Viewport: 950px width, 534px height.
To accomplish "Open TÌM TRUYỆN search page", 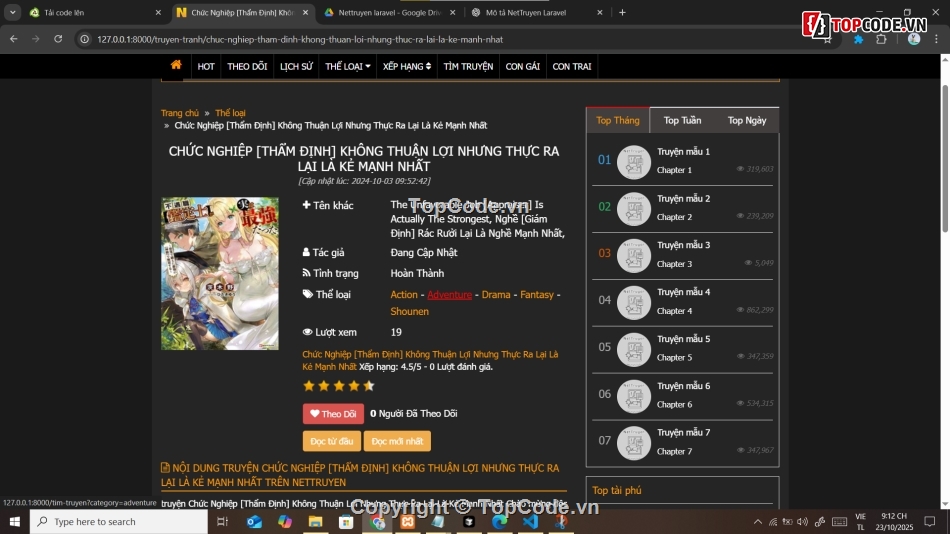I will tap(468, 67).
